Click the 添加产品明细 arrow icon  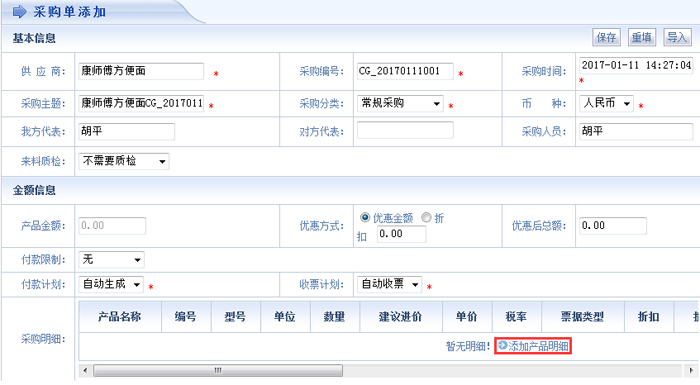(x=503, y=345)
